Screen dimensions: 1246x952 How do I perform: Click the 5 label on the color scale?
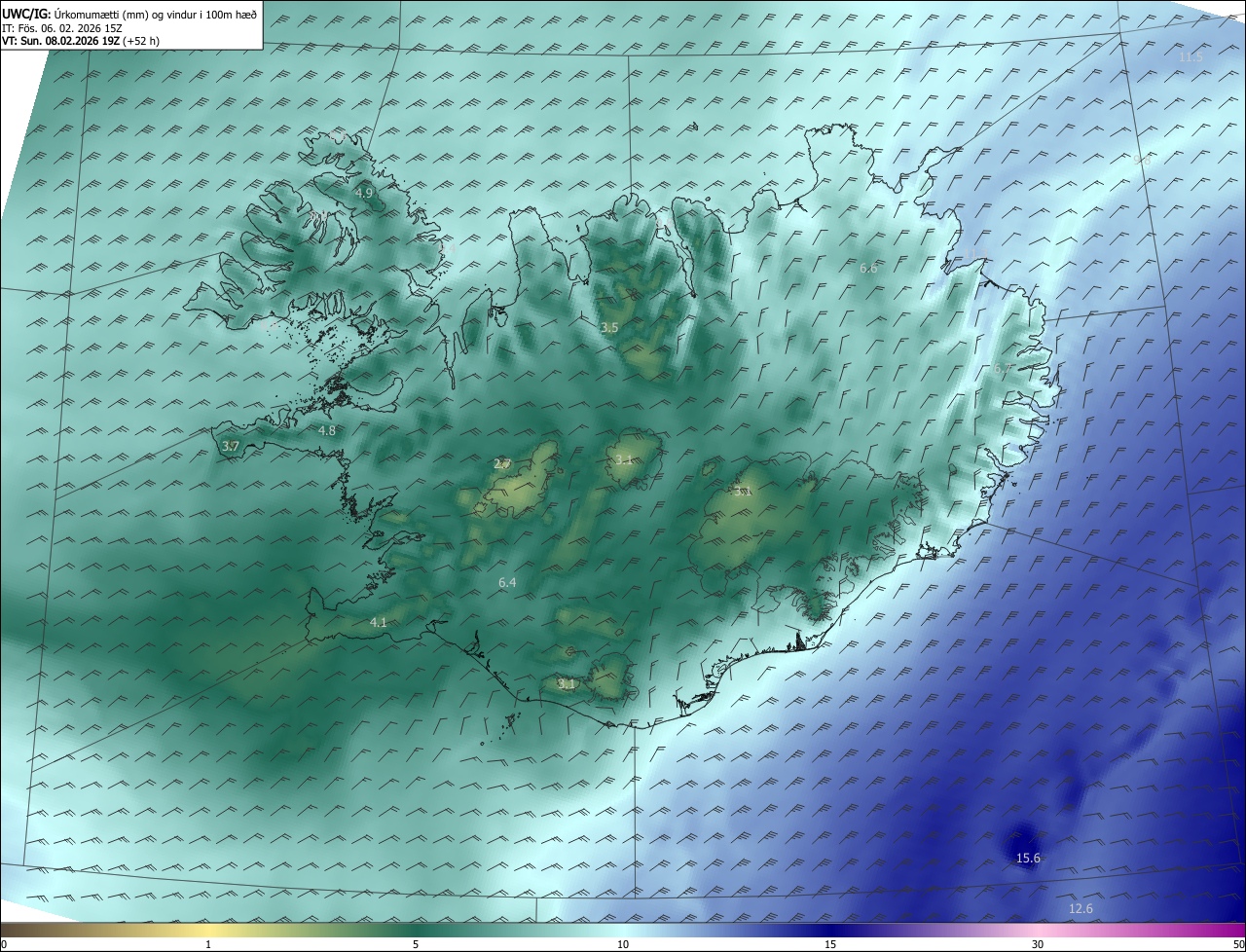pos(416,944)
